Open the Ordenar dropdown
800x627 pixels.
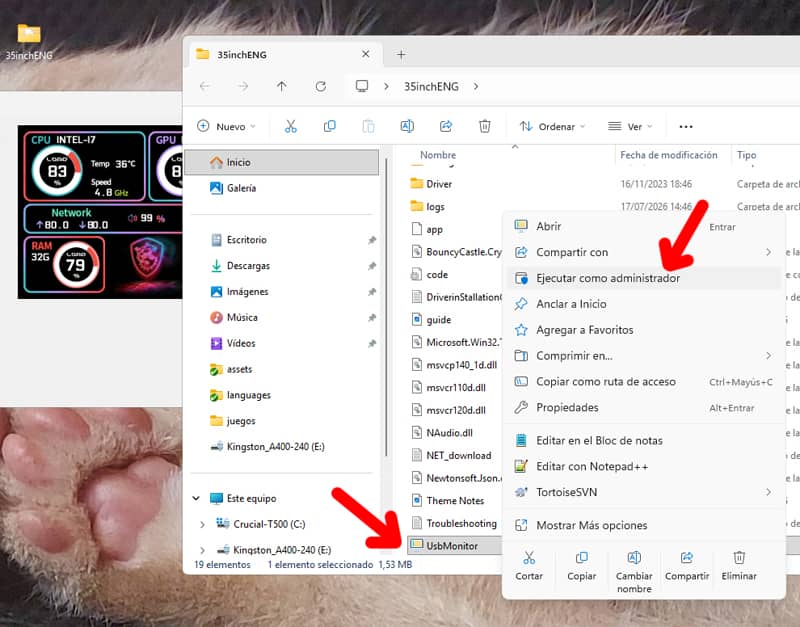(x=552, y=127)
